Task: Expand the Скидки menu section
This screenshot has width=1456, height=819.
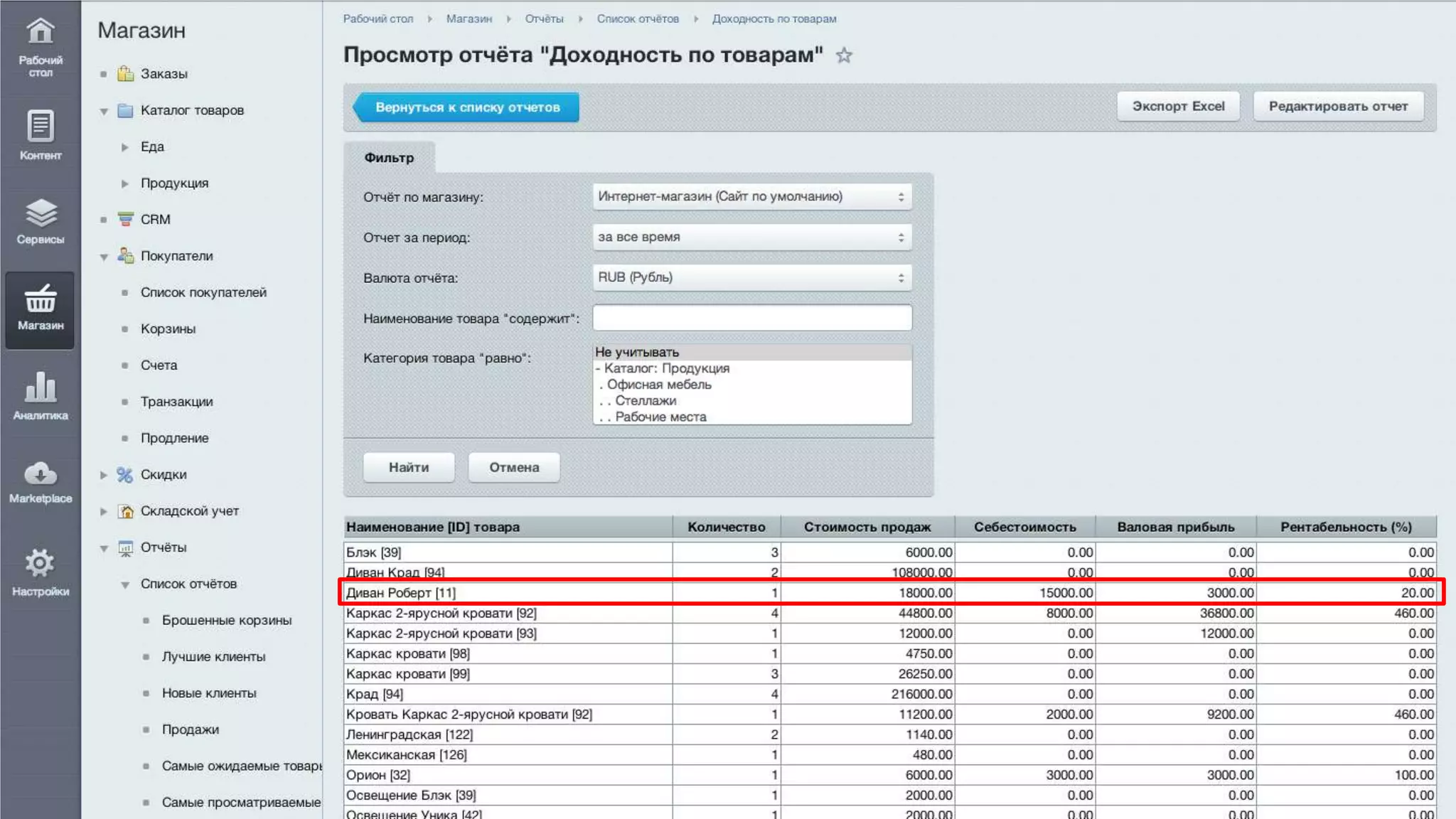Action: click(104, 475)
